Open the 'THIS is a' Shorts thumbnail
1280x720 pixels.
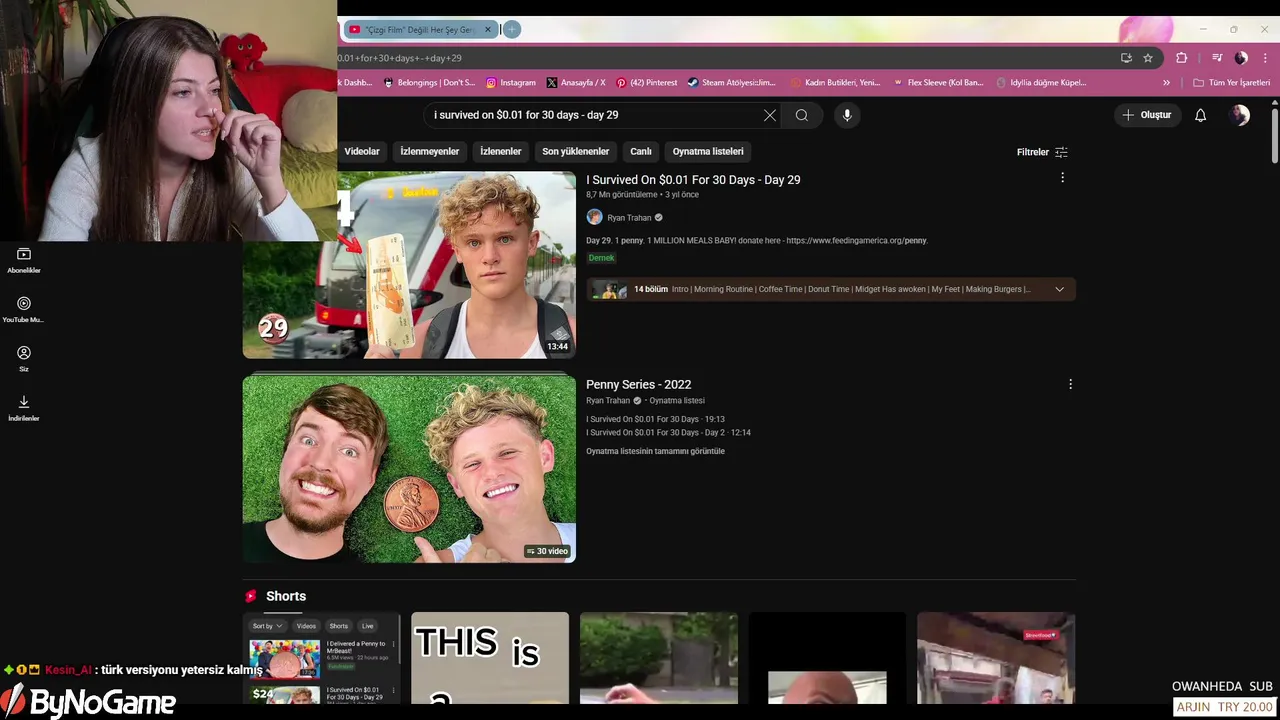click(490, 659)
